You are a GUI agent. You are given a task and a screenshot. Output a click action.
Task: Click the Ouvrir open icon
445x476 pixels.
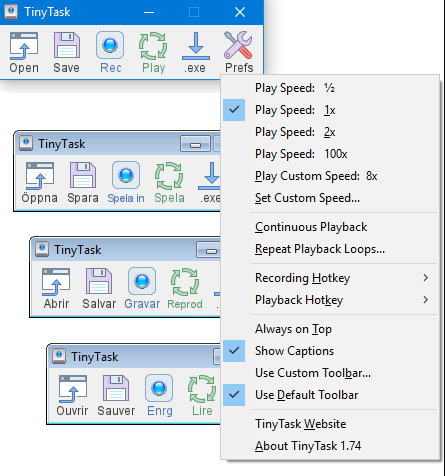tap(73, 389)
